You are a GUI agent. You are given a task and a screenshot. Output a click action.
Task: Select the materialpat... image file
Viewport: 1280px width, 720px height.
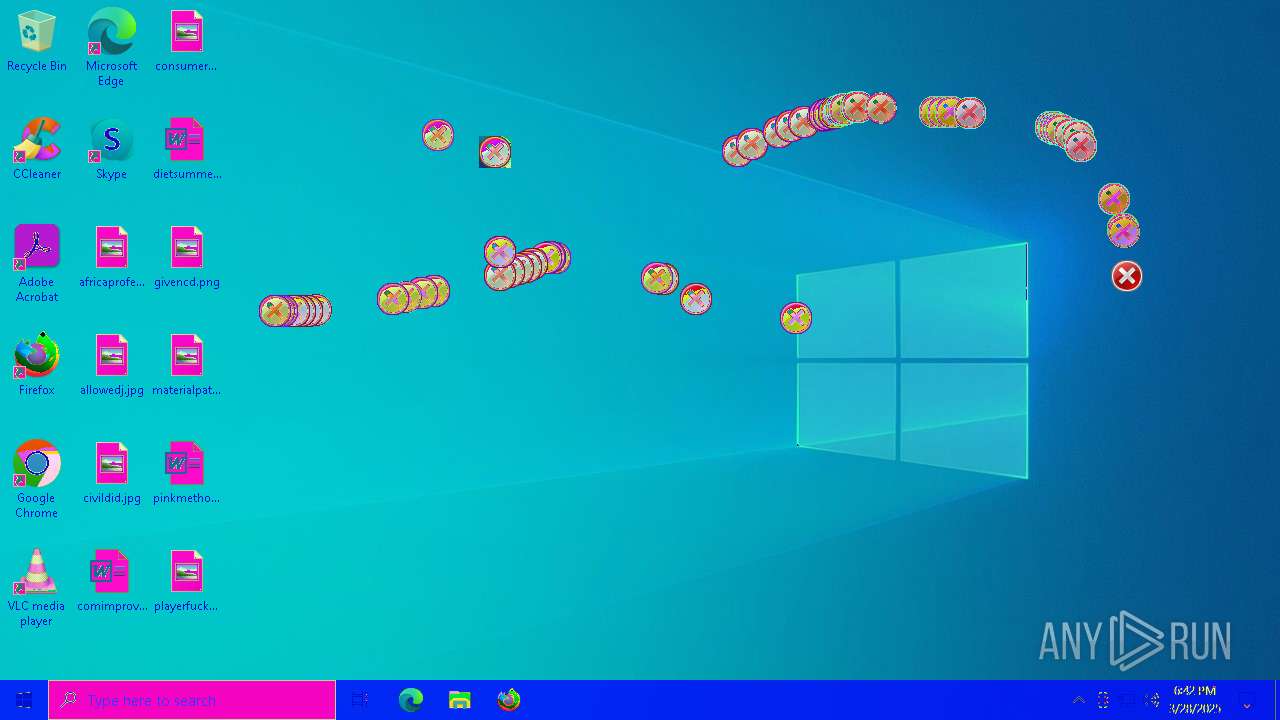(186, 366)
